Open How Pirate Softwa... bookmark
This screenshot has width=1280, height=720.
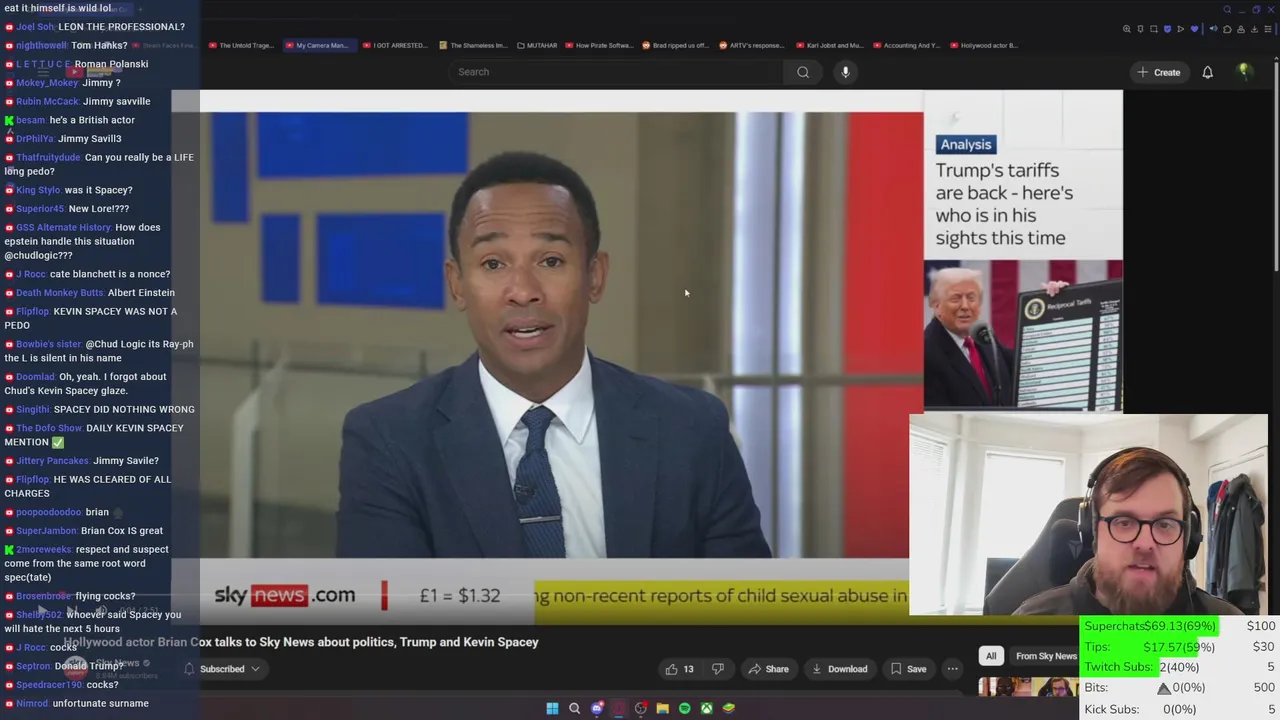[x=599, y=45]
